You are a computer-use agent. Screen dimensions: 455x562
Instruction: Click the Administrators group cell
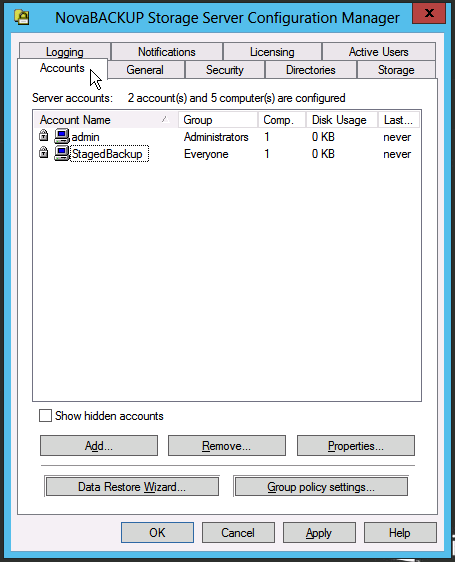pos(216,137)
